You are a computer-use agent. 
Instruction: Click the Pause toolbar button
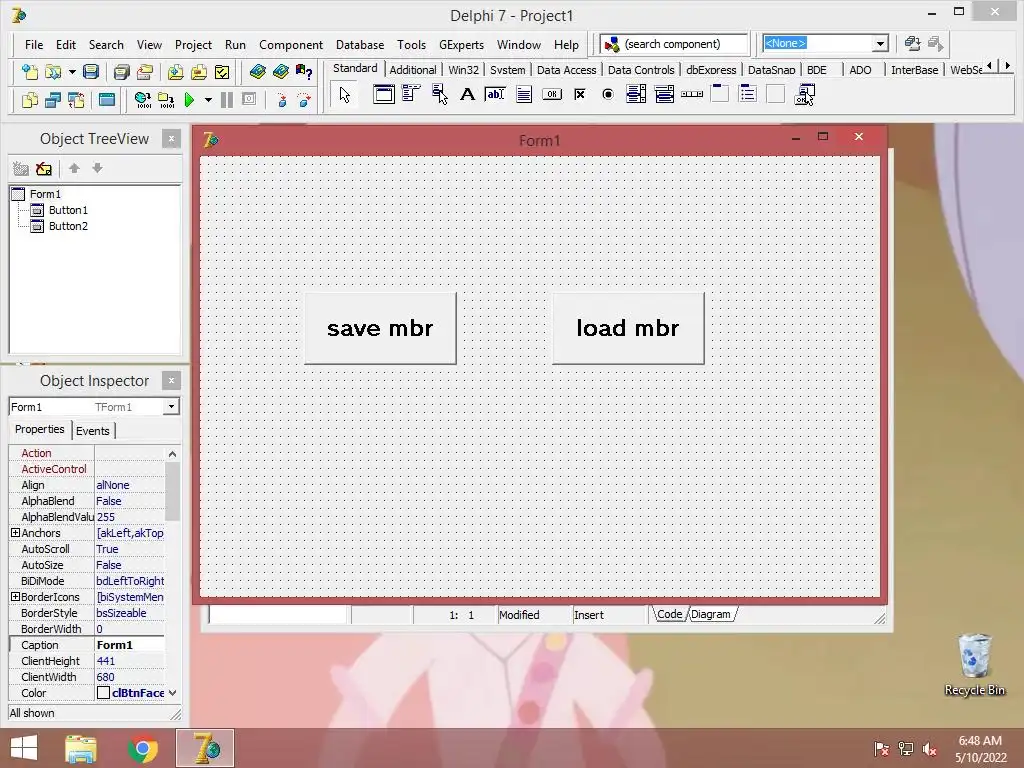click(x=227, y=100)
